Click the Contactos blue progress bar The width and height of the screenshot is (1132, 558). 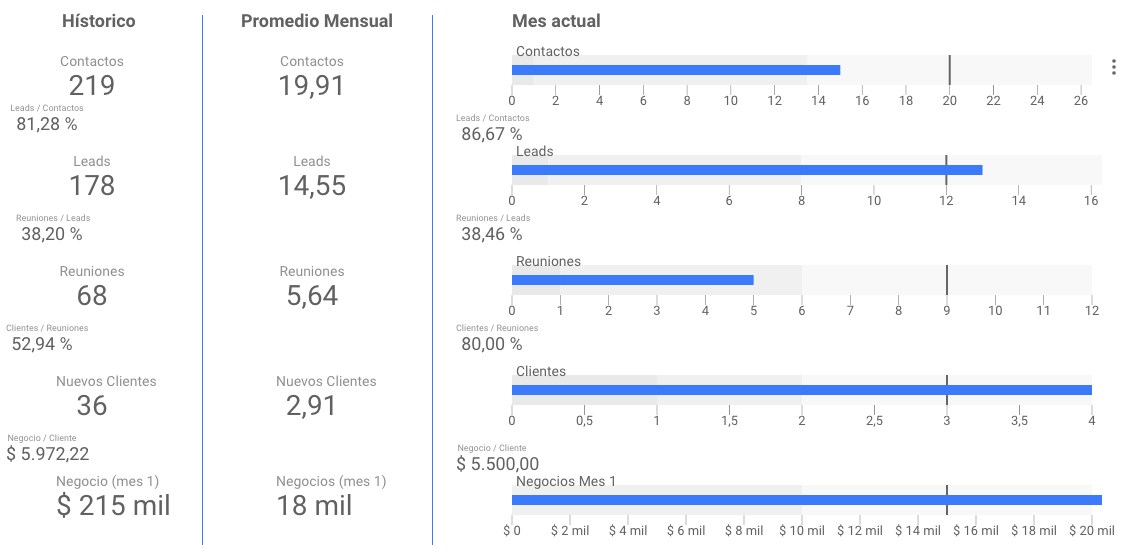[x=675, y=70]
